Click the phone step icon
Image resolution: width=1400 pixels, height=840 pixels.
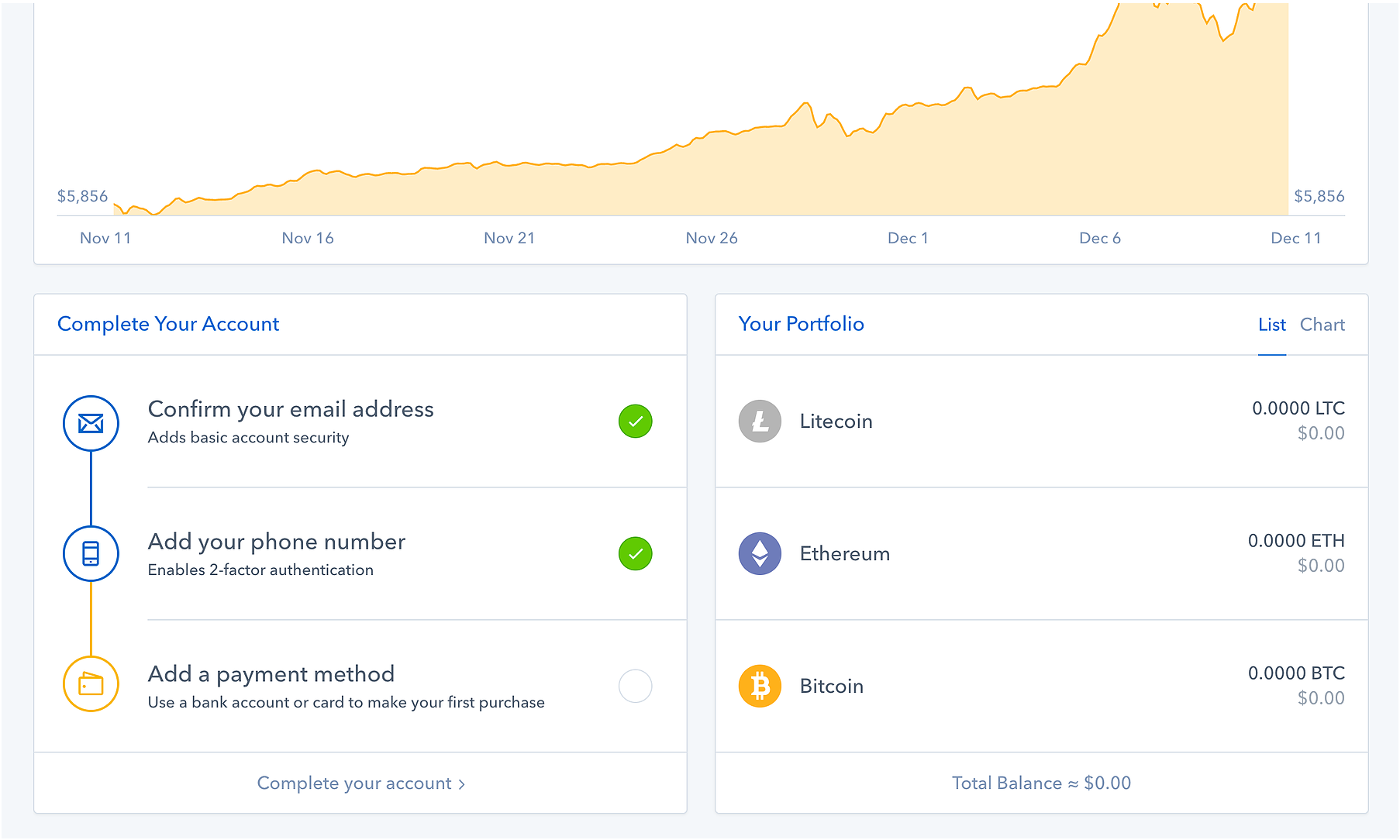click(x=91, y=553)
